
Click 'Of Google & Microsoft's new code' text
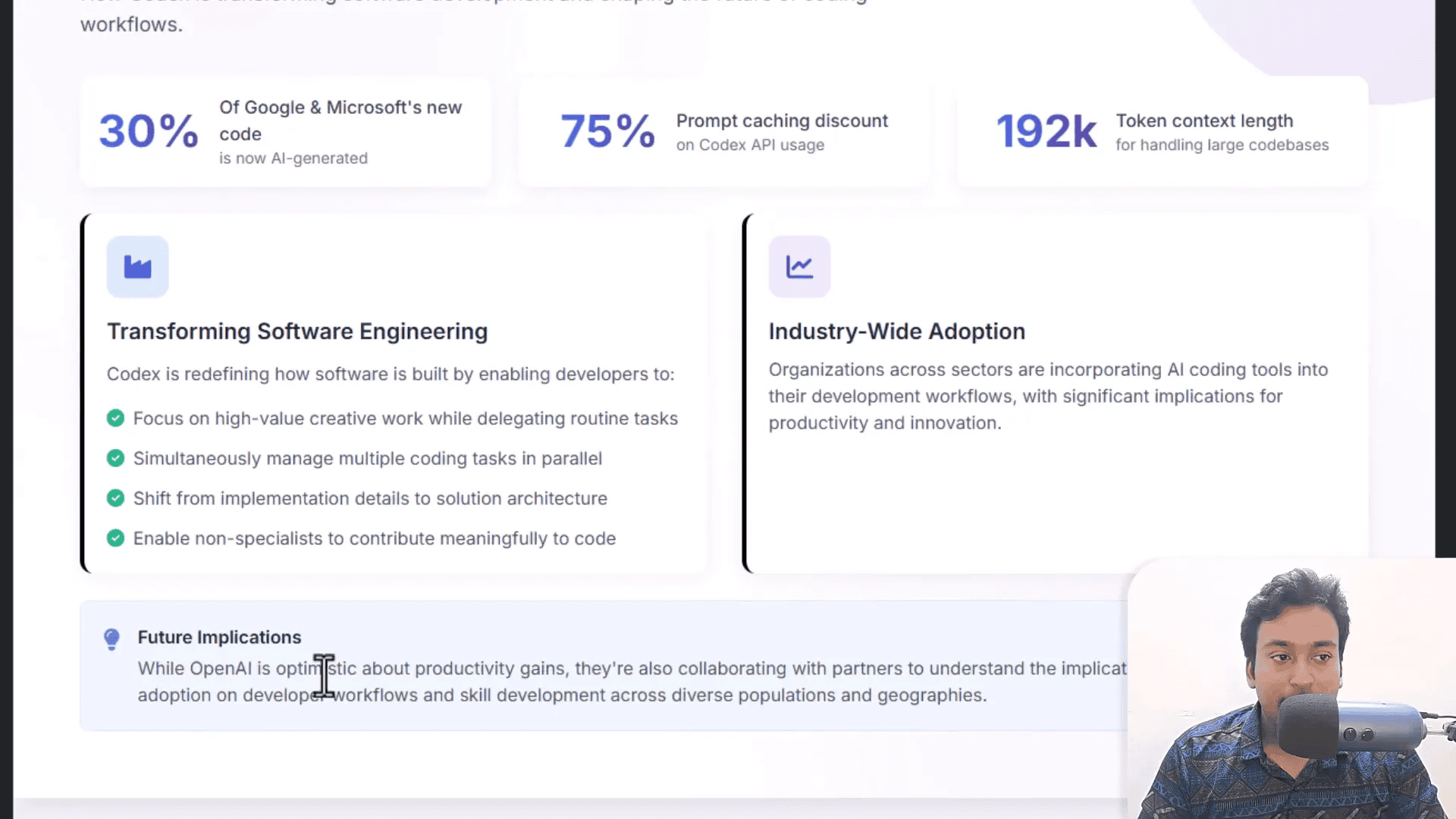tap(340, 121)
